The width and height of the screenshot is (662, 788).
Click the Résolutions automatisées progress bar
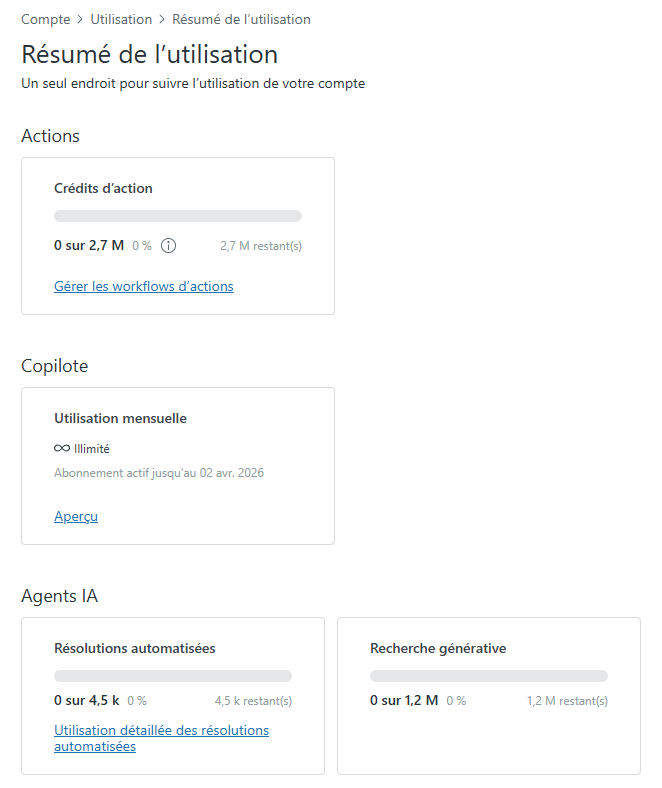[x=173, y=676]
